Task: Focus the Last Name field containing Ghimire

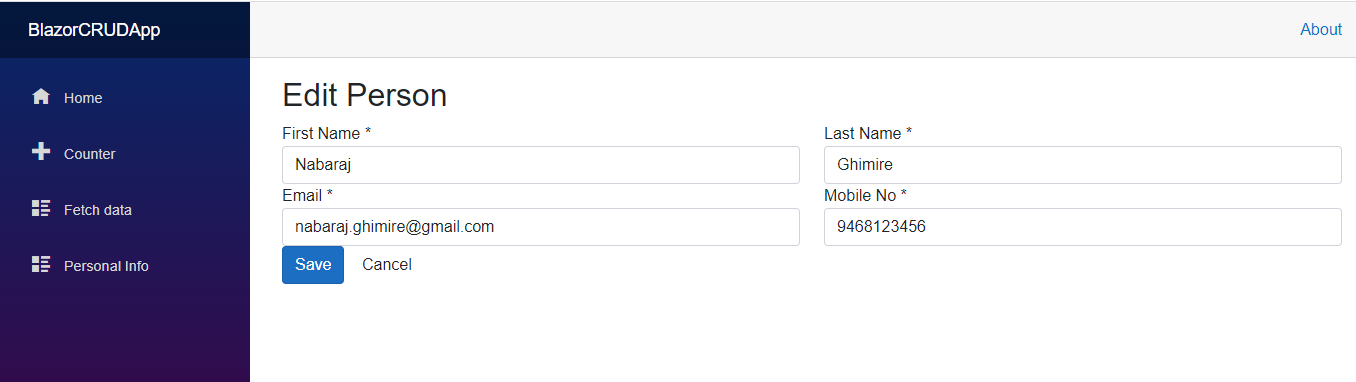Action: pos(1082,165)
